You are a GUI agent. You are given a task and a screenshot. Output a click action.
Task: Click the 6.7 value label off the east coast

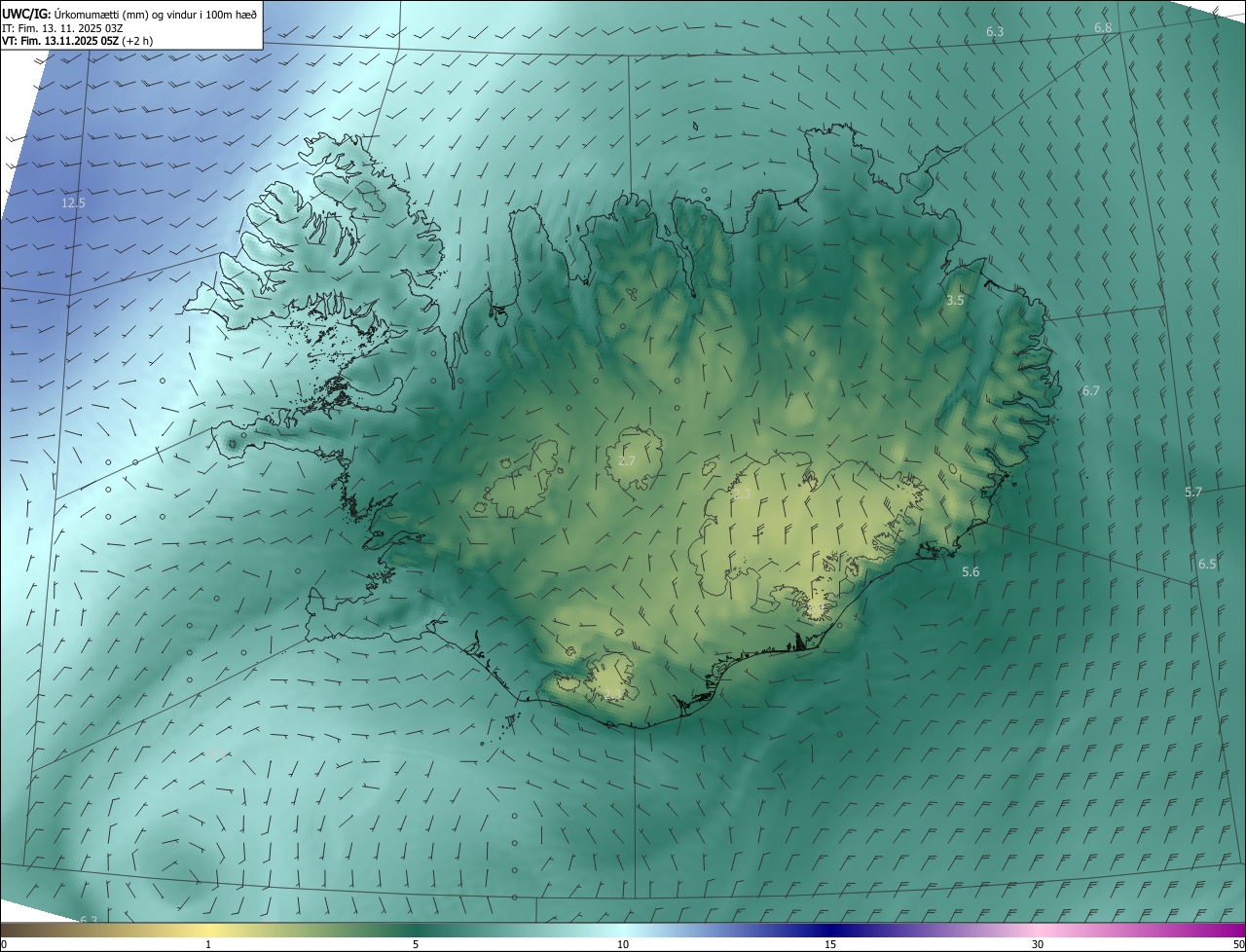coord(1091,391)
